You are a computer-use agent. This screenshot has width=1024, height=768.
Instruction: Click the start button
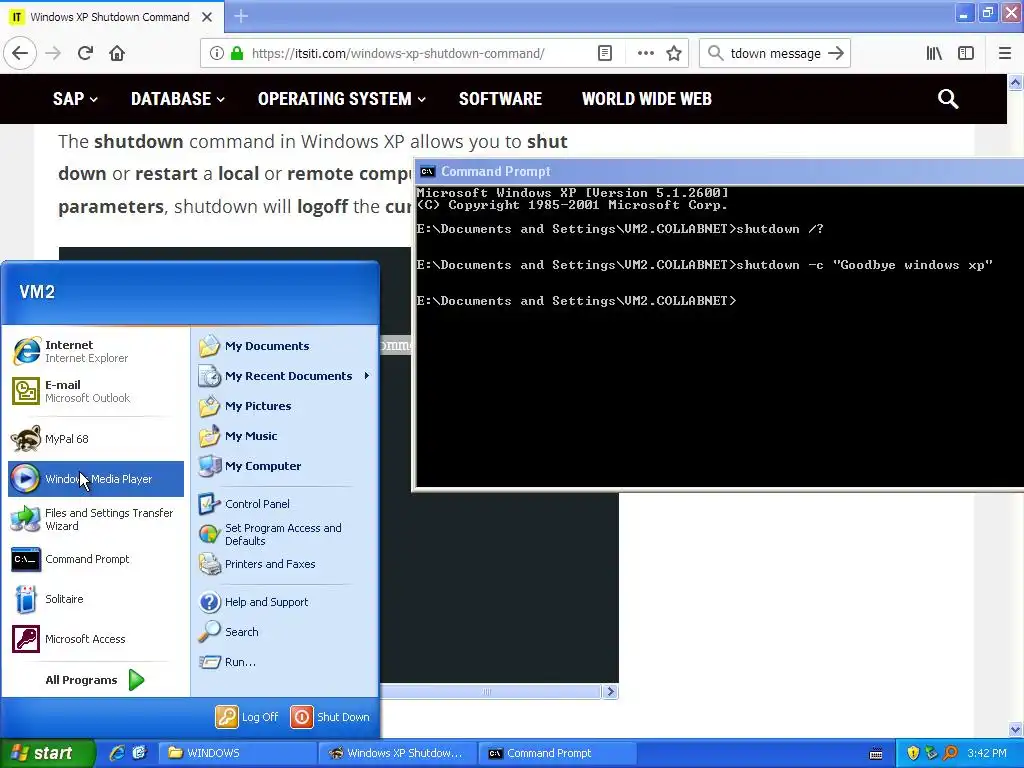tap(48, 753)
